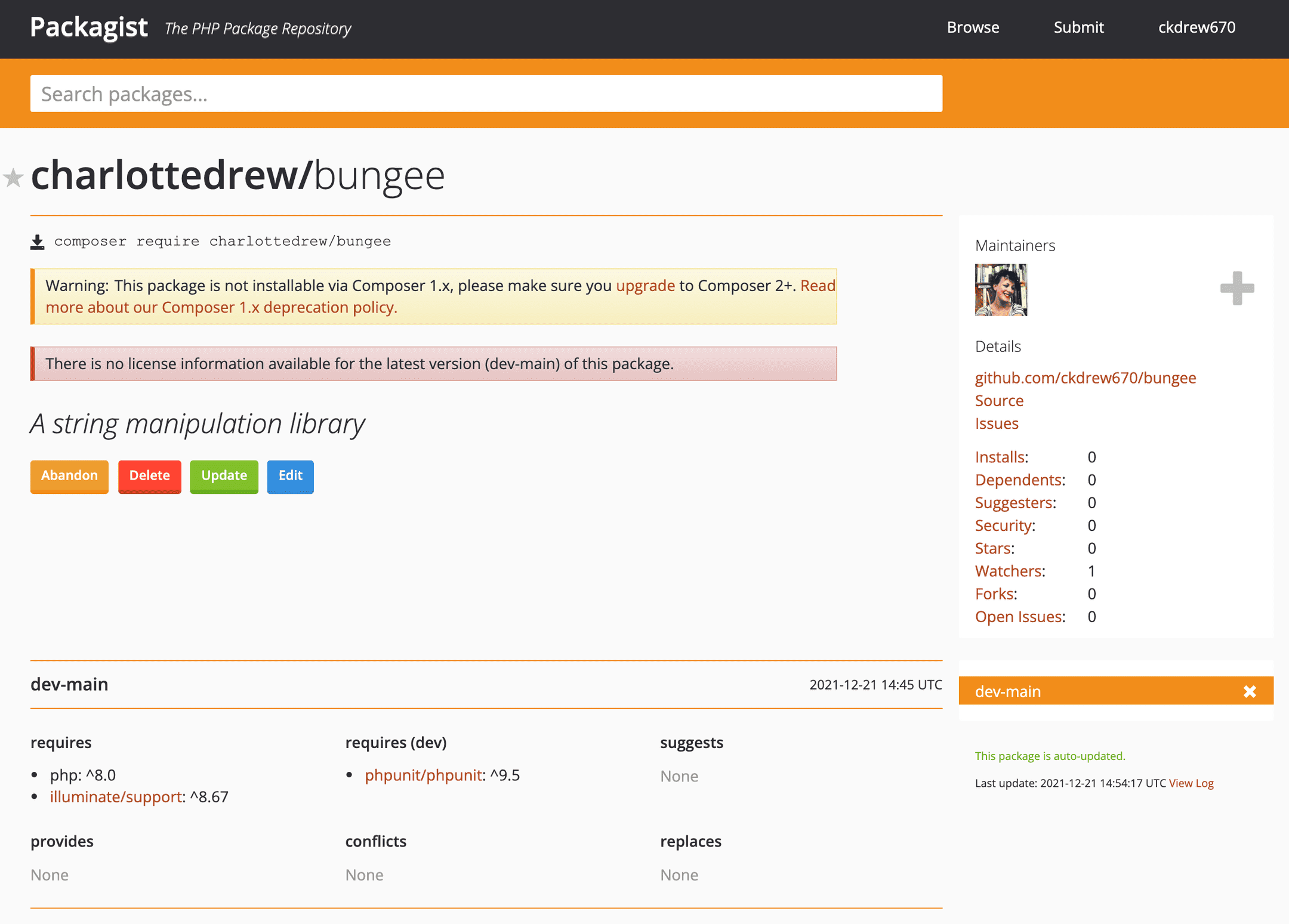Open the View Log link
This screenshot has width=1289, height=924.
1191,783
